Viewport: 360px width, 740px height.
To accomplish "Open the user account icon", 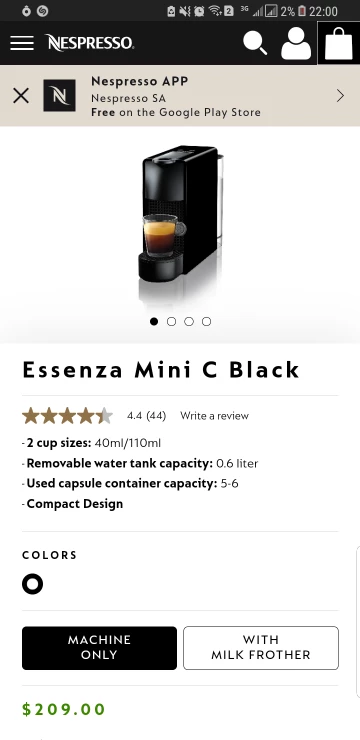I will pos(296,43).
